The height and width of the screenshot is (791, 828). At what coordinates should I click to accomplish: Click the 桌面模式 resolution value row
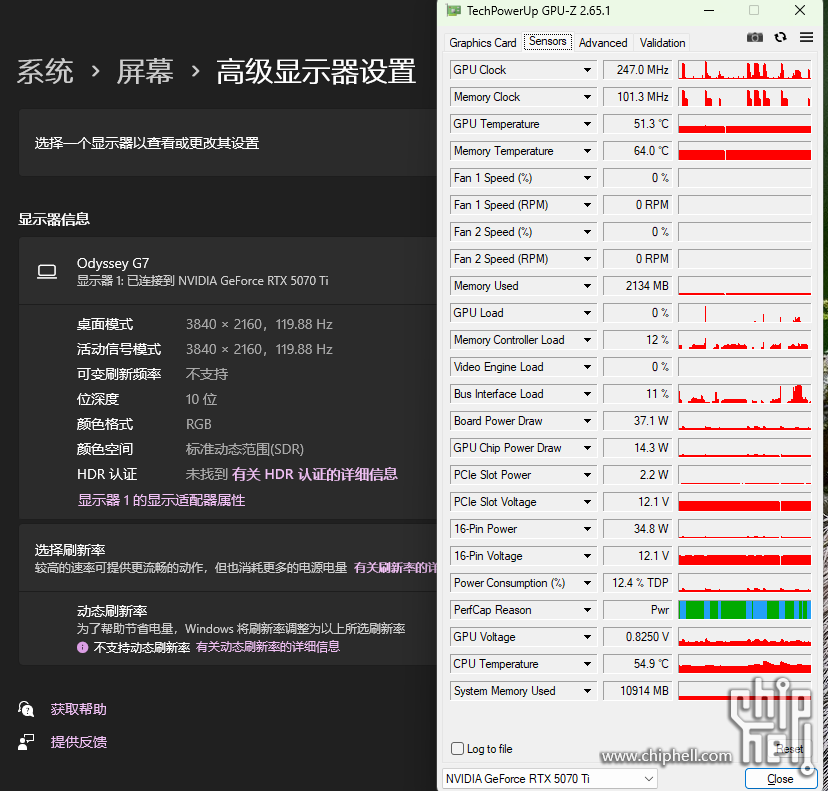259,324
